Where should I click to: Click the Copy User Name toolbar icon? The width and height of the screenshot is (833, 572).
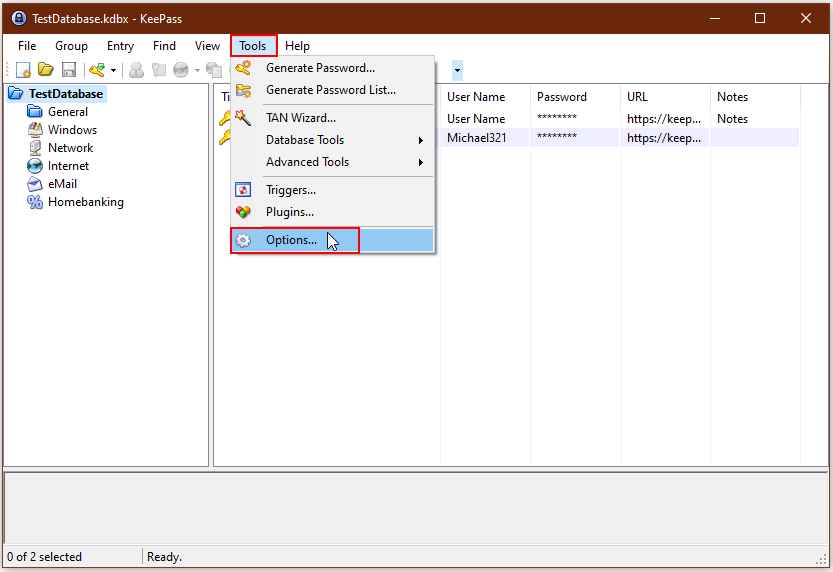[137, 70]
